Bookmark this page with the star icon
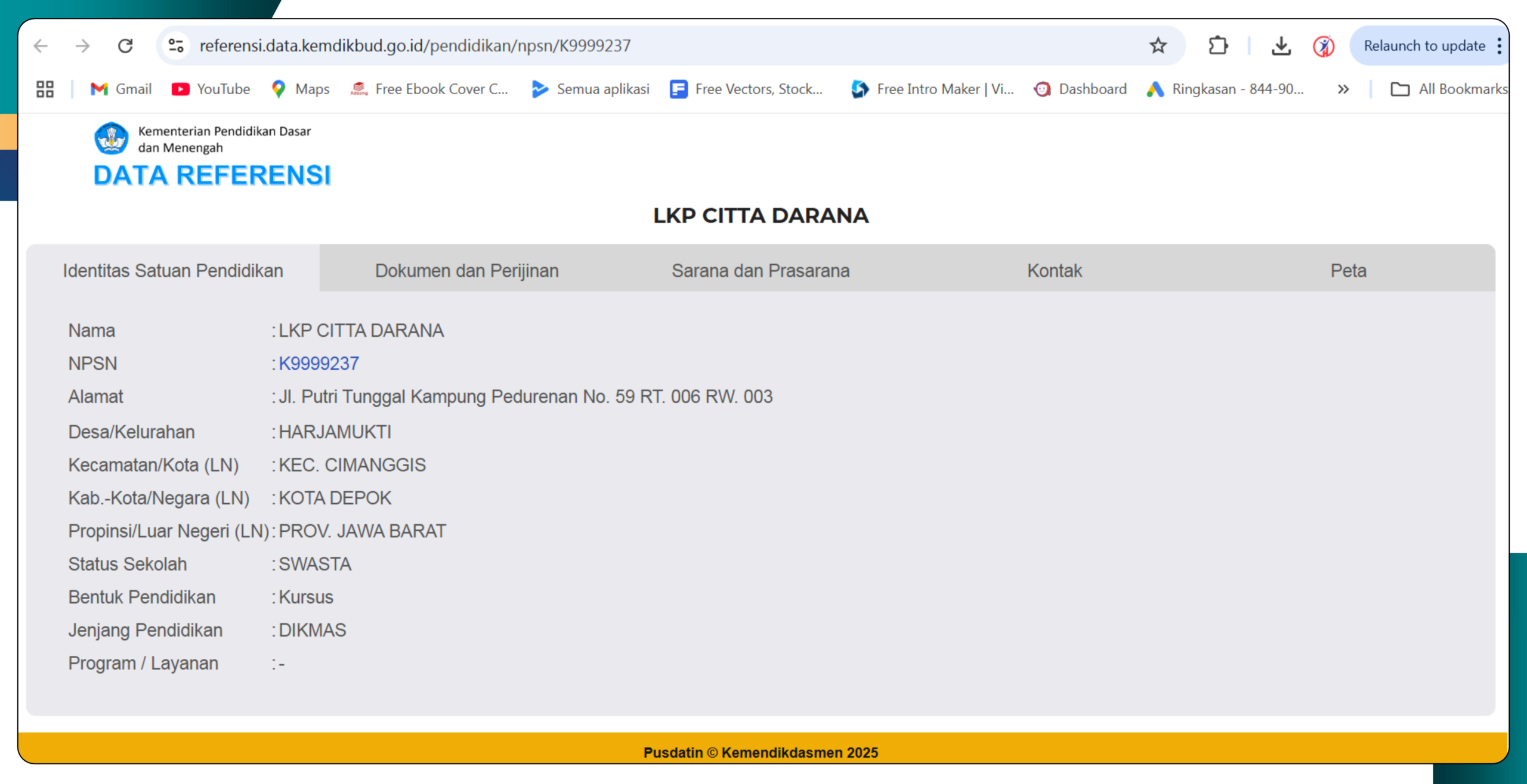Viewport: 1527px width, 784px height. (x=1158, y=46)
